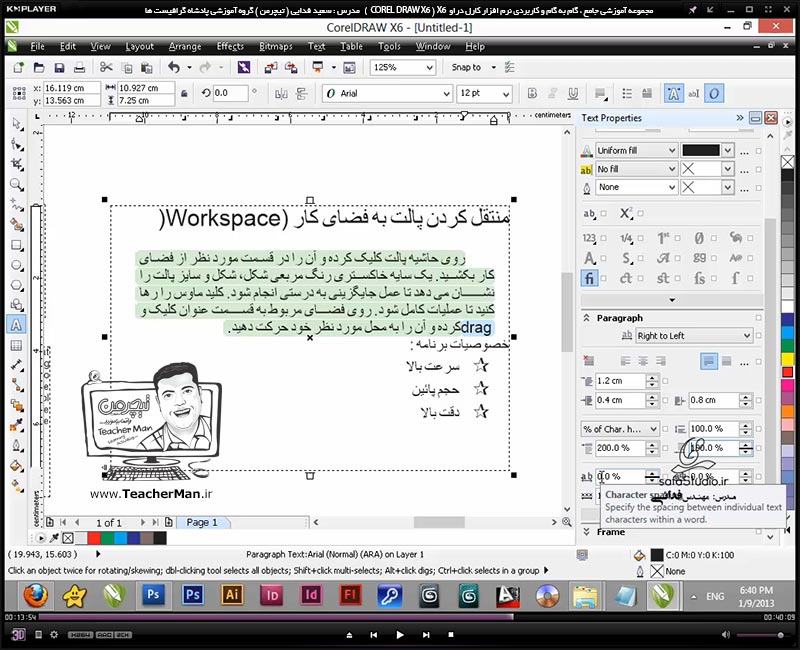Screen dimensions: 800x650
Task: Open the Effects menu
Action: (x=230, y=46)
